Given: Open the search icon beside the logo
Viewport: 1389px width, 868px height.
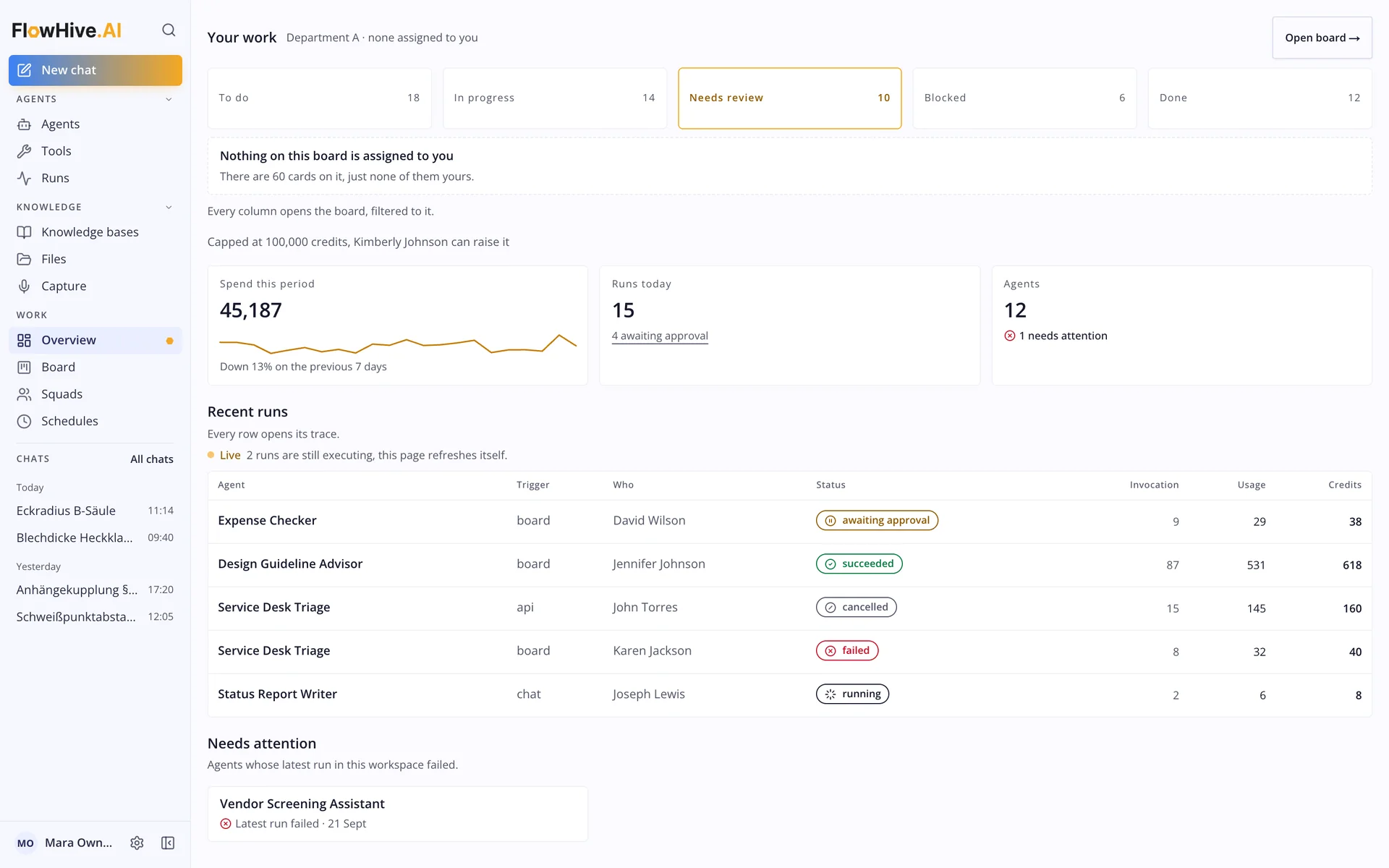Looking at the screenshot, I should [169, 30].
